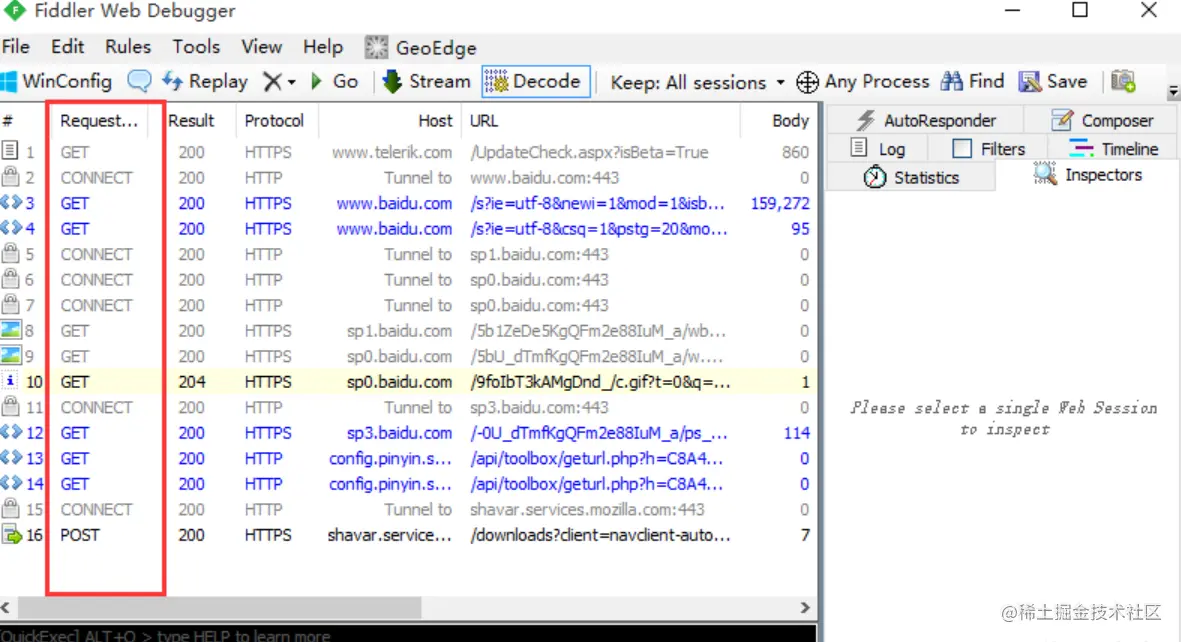This screenshot has width=1181, height=642.
Task: Select the www.telerik.com host cell
Action: [392, 152]
